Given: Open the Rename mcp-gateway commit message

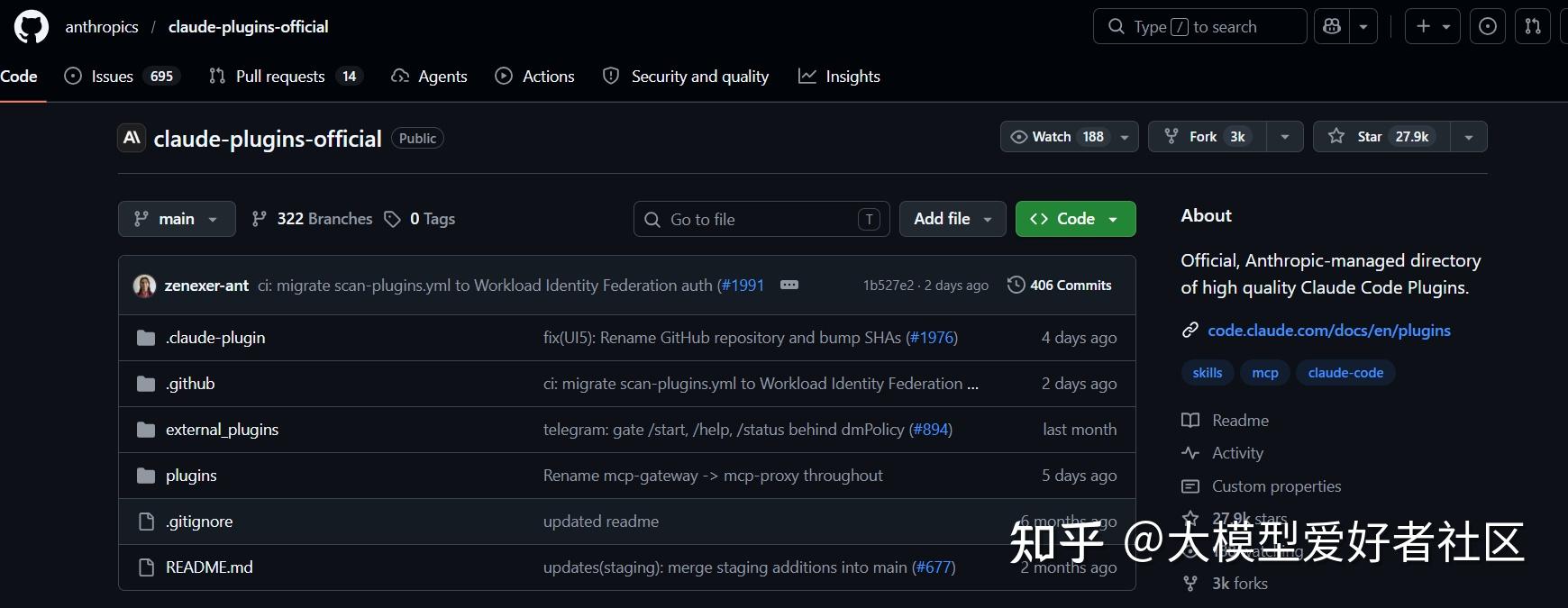Looking at the screenshot, I should point(713,476).
